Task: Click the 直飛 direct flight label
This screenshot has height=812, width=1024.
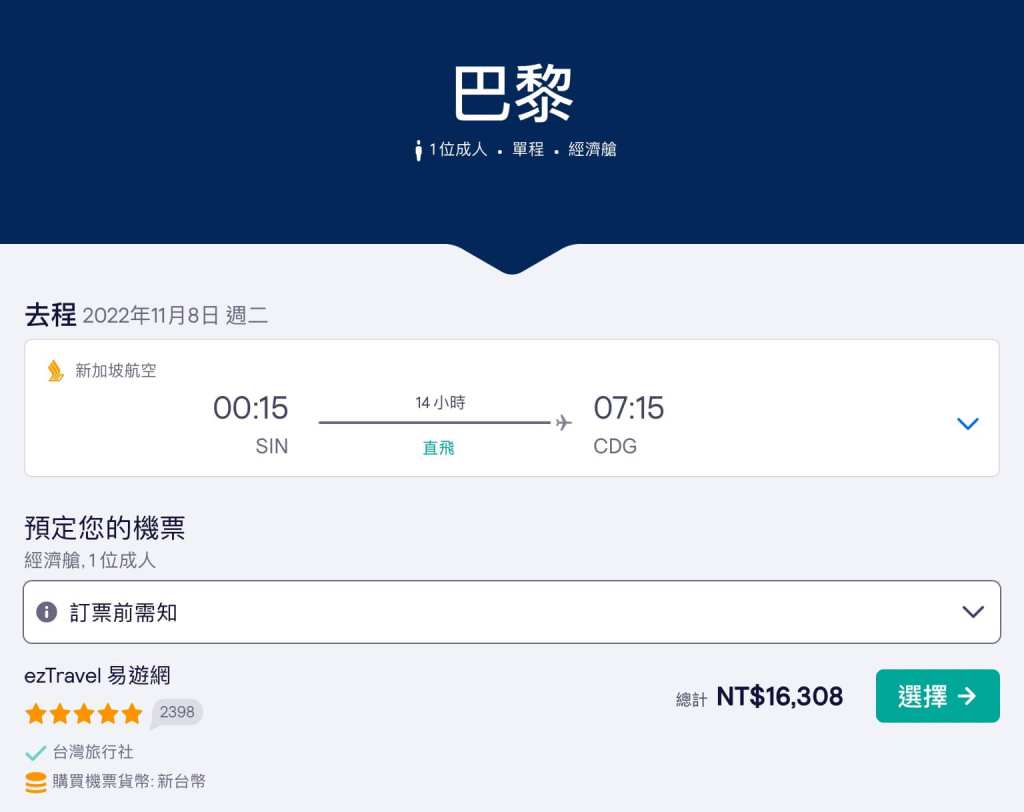Action: point(439,448)
